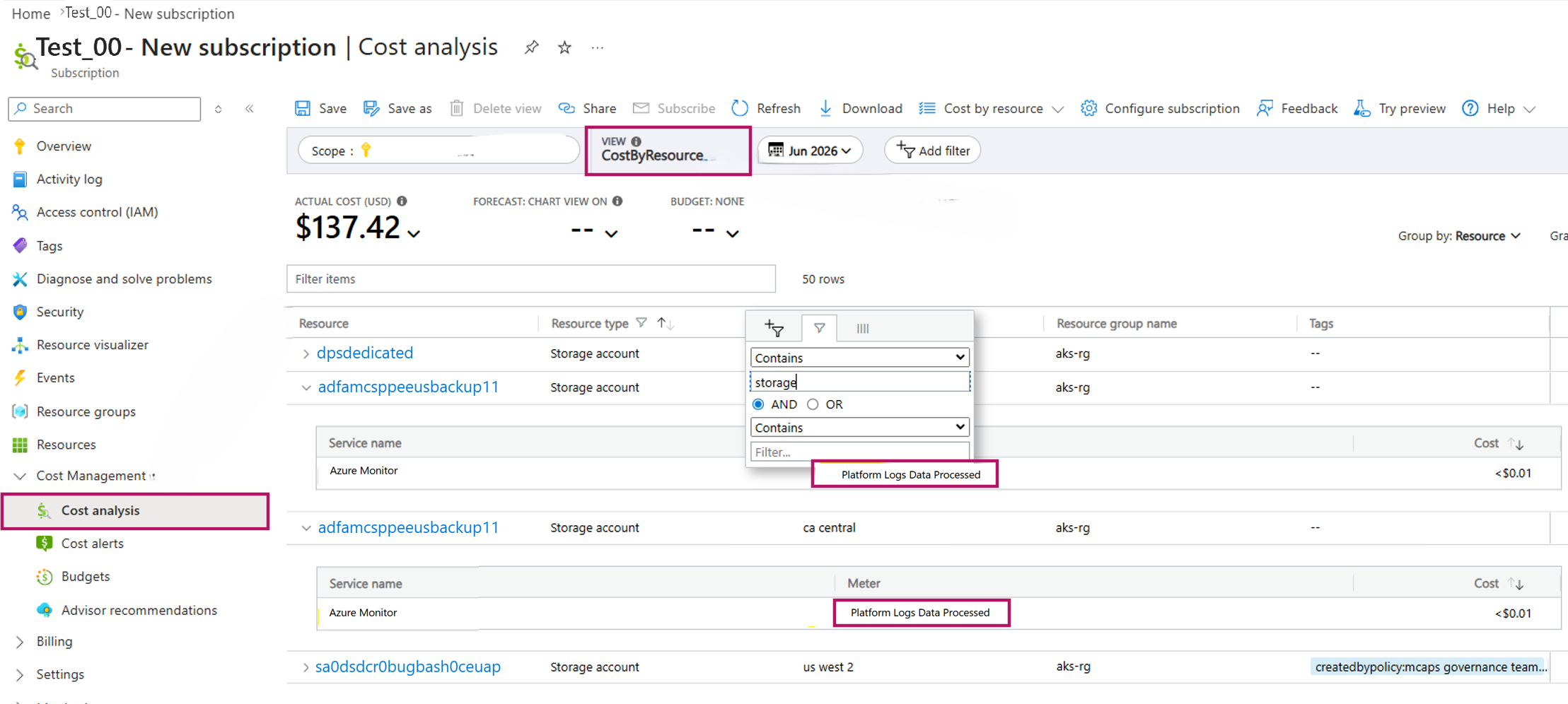Open Advisor recommendations
The height and width of the screenshot is (704, 1568).
tap(139, 610)
